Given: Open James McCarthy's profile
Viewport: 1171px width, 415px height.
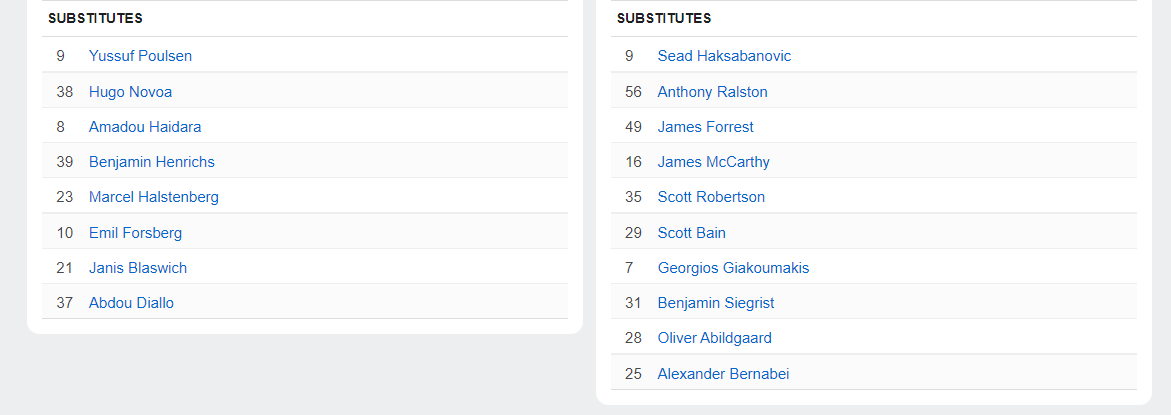Looking at the screenshot, I should pyautogui.click(x=713, y=162).
